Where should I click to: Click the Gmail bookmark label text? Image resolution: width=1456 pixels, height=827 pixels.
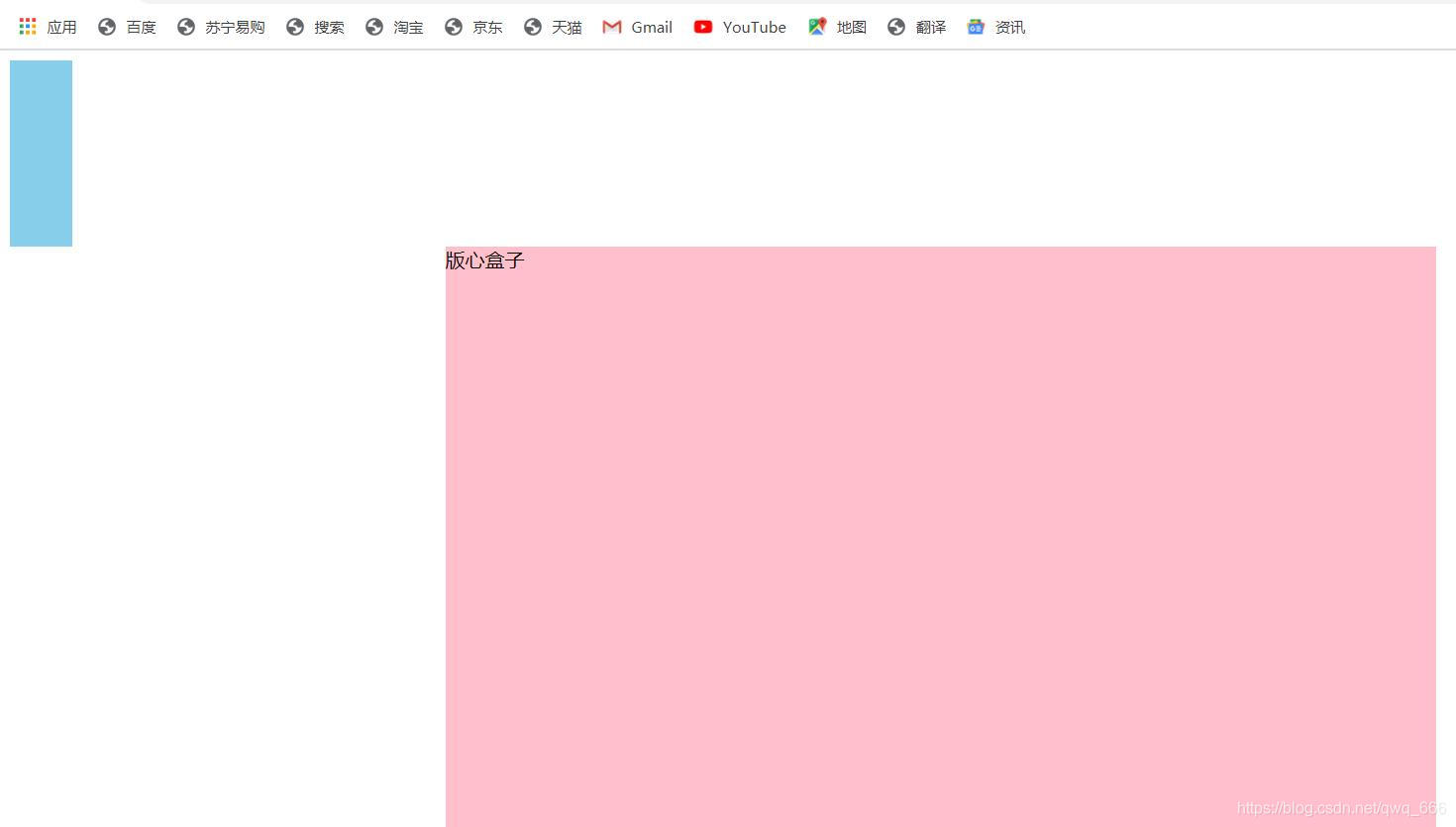(x=651, y=27)
